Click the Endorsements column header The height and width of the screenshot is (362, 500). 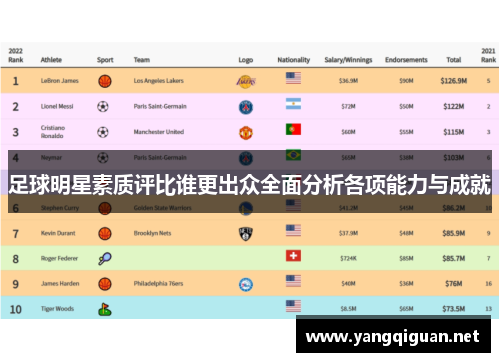point(406,60)
